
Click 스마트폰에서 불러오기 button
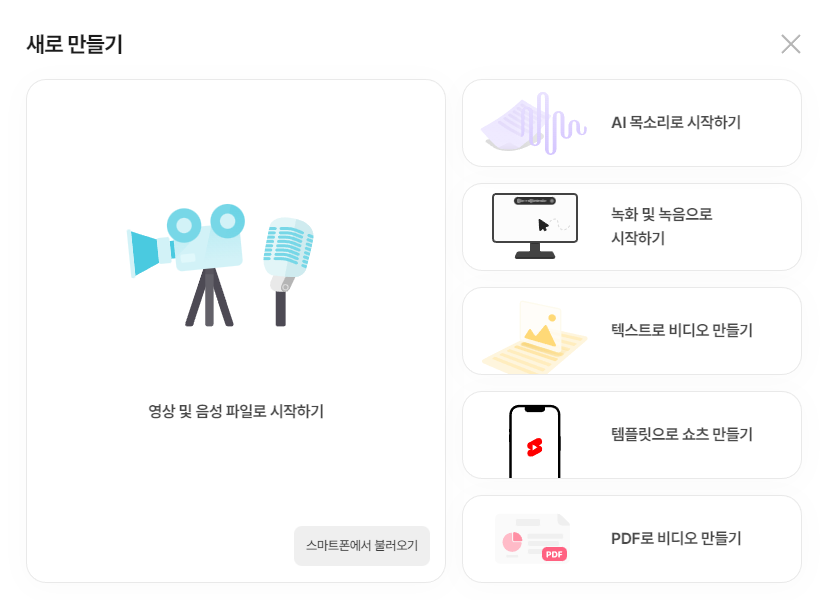tap(362, 545)
